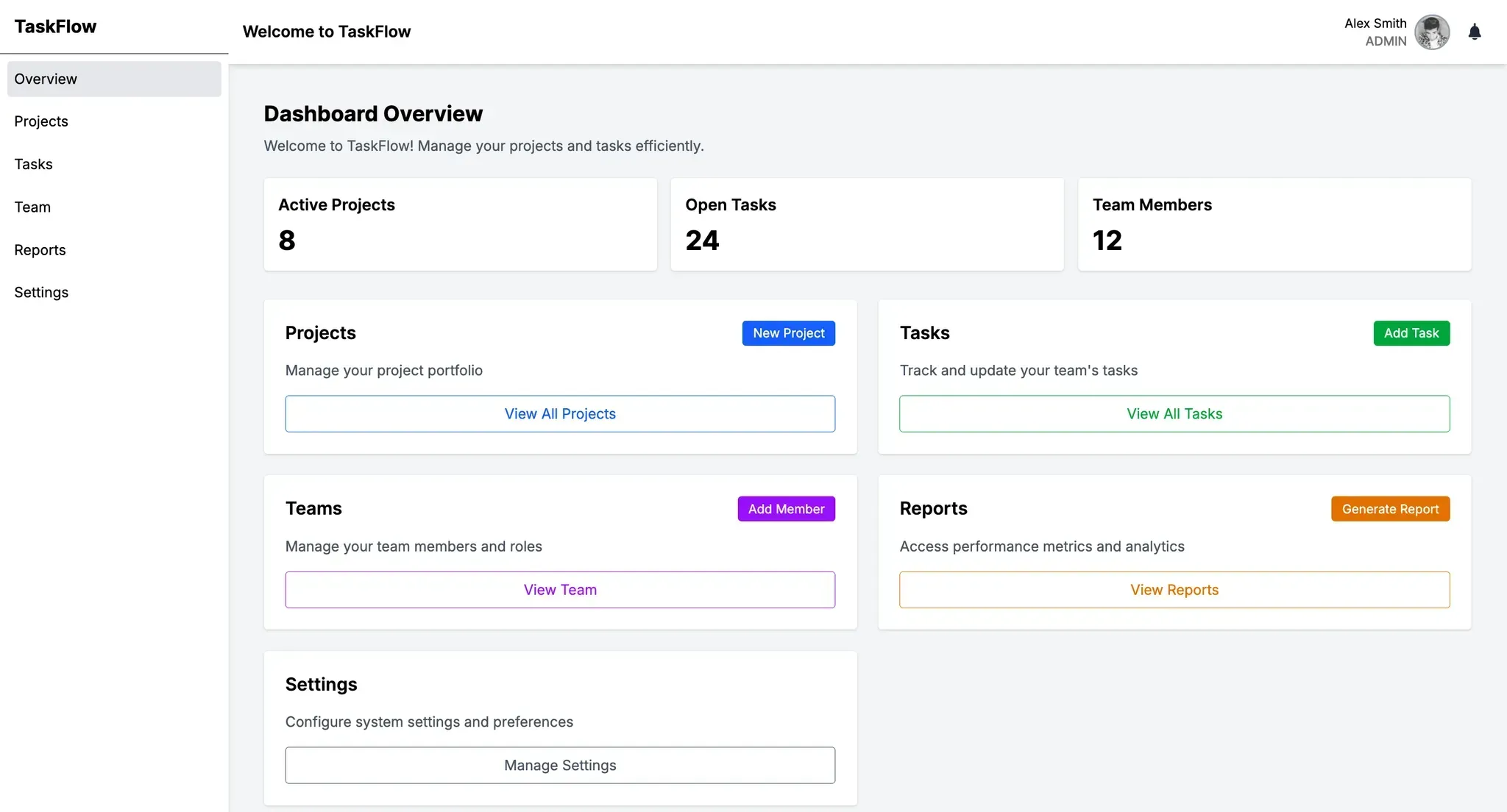The image size is (1507, 812).
Task: Navigate to Team in the sidebar
Action: click(32, 207)
